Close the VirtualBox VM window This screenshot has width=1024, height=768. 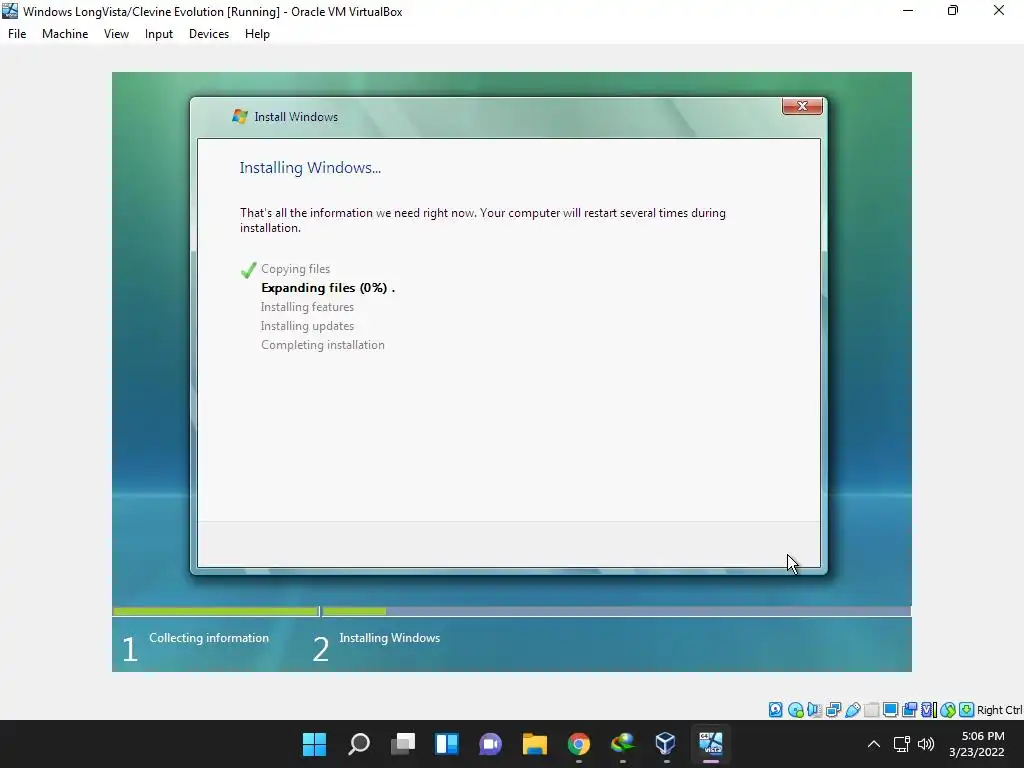999,11
